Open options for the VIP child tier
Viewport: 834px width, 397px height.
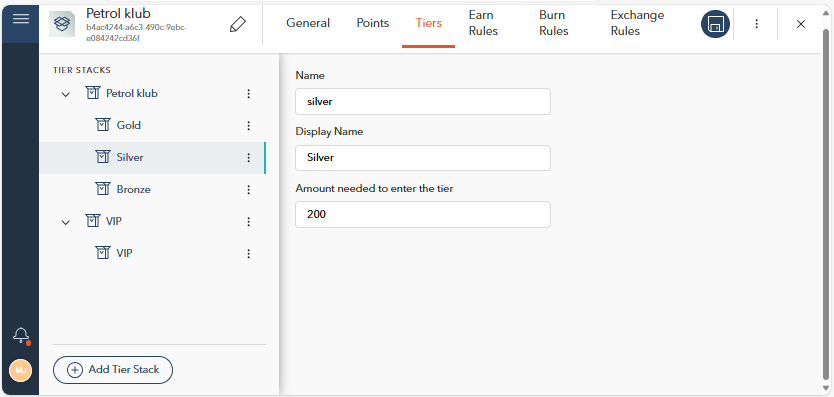pos(248,253)
